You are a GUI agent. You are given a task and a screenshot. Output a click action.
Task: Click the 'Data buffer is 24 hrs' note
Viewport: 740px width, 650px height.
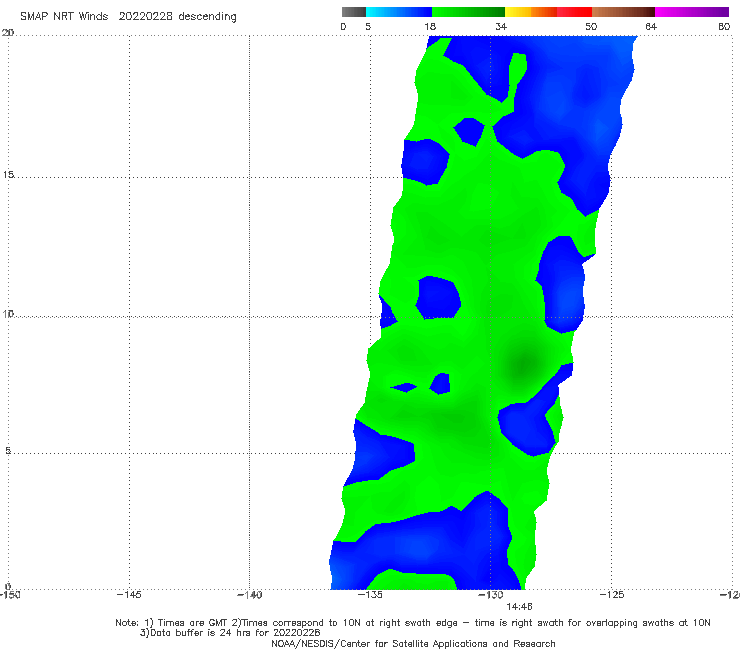[230, 633]
